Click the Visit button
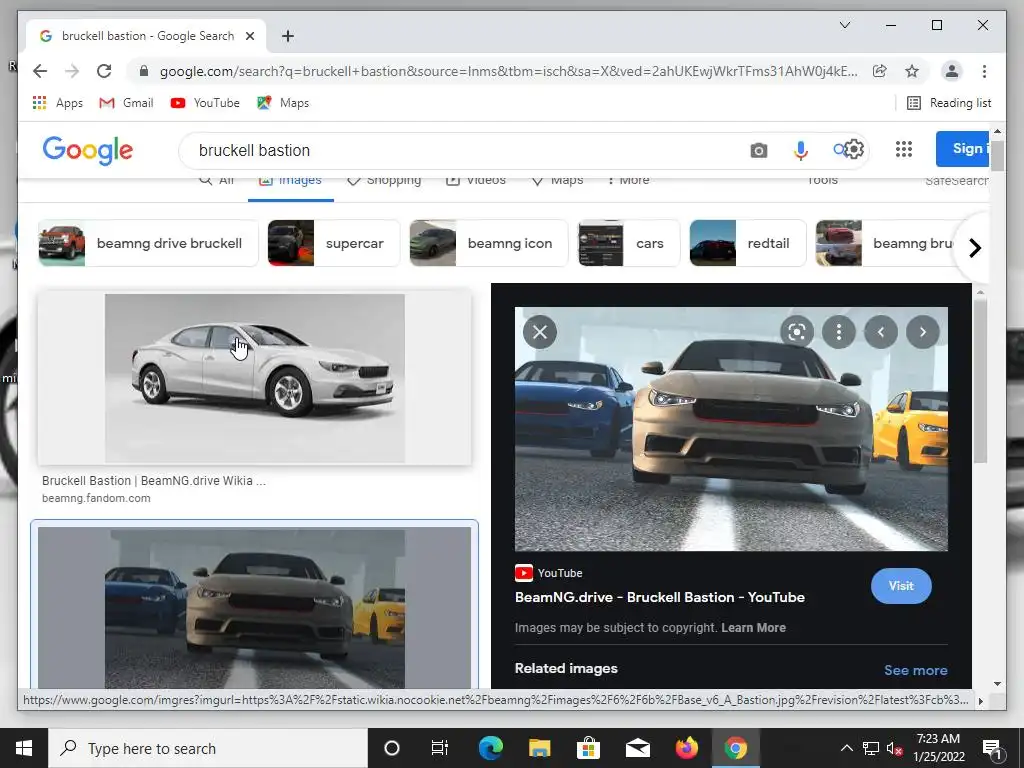 pos(901,586)
